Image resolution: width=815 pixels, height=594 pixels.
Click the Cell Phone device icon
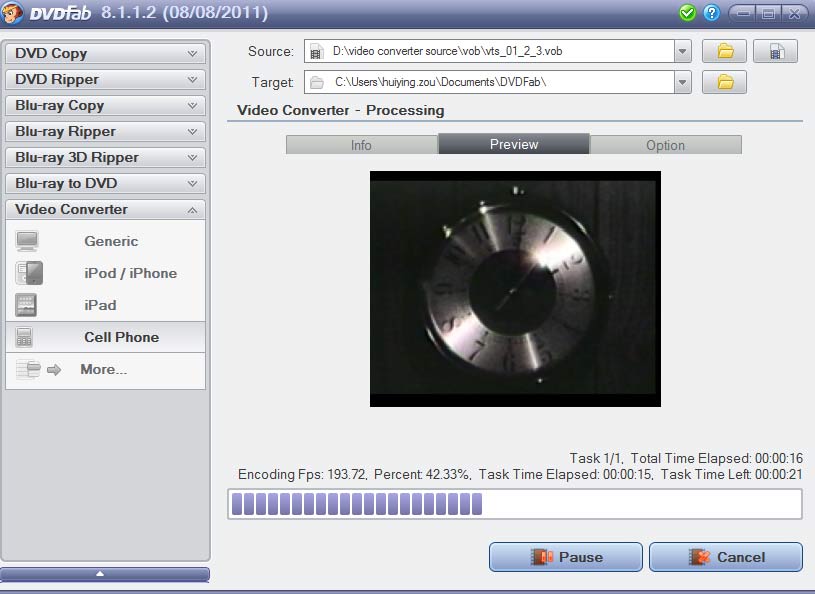point(24,337)
